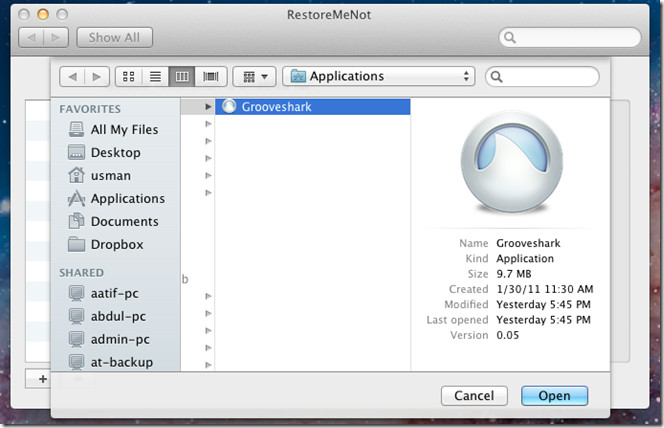Viewport: 664px width, 428px height.
Task: Switch file dialog to icon view
Action: point(129,77)
